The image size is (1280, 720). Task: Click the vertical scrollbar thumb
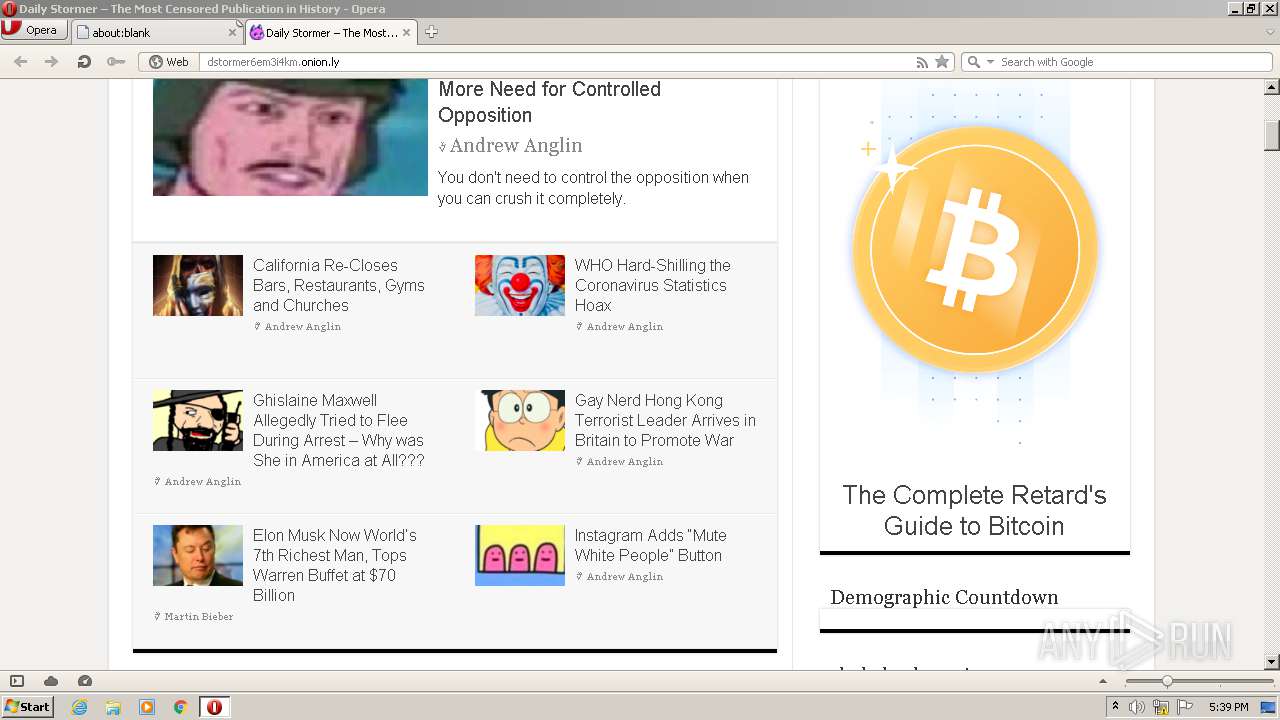tap(1271, 135)
